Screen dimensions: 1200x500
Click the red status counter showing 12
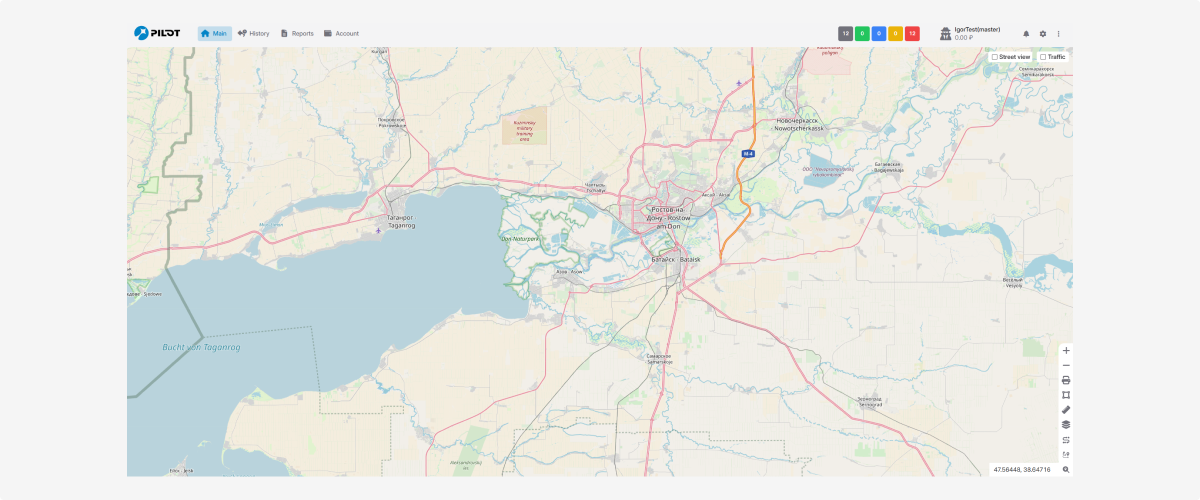point(912,34)
